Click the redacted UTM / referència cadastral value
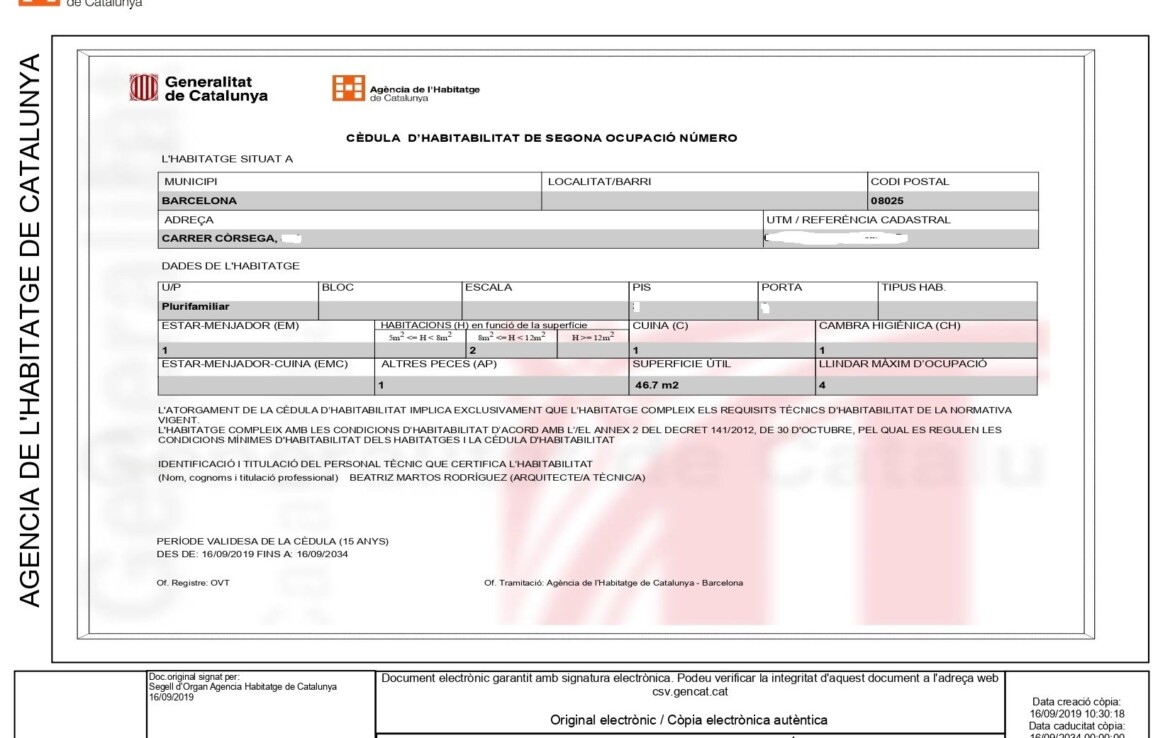This screenshot has height=738, width=1170. pos(835,239)
